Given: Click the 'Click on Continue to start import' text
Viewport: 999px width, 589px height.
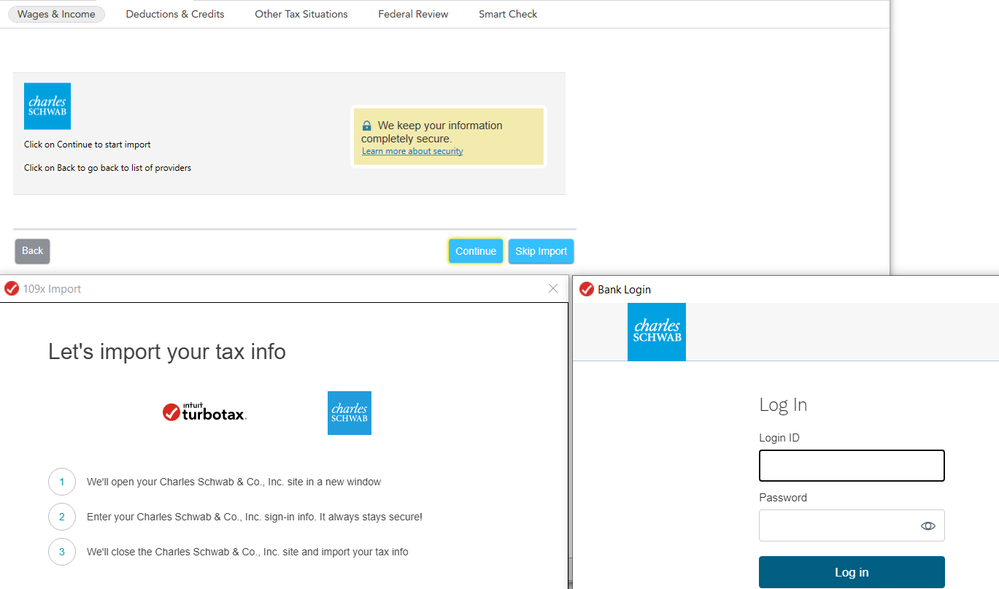Looking at the screenshot, I should (87, 145).
